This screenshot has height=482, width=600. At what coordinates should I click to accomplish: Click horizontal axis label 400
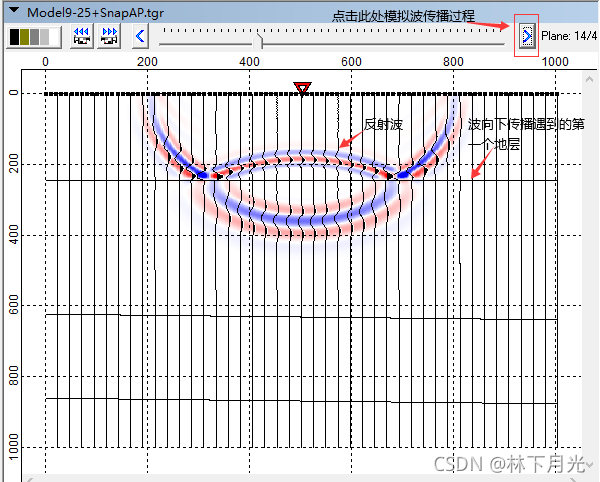click(249, 62)
